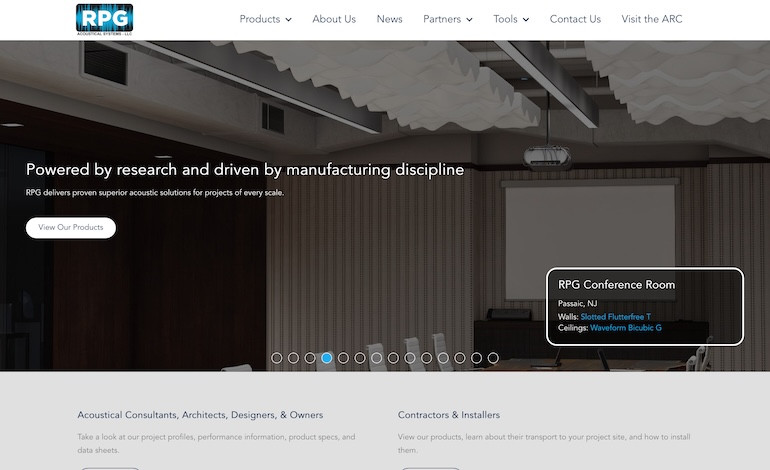Click the 'Take a look at our project profiles' paragraph
The height and width of the screenshot is (470, 770).
[x=216, y=443]
